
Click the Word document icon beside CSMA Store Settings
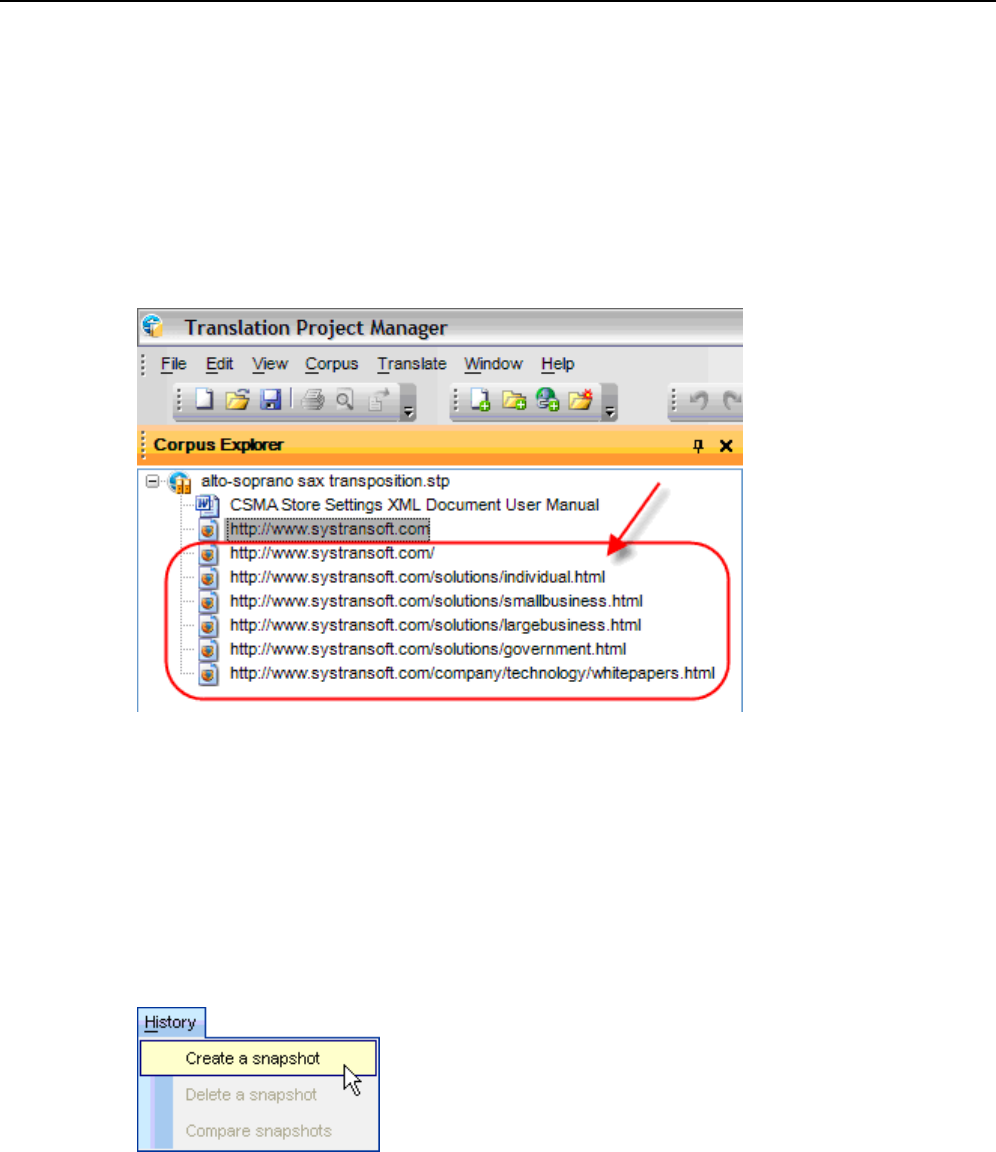(x=207, y=505)
